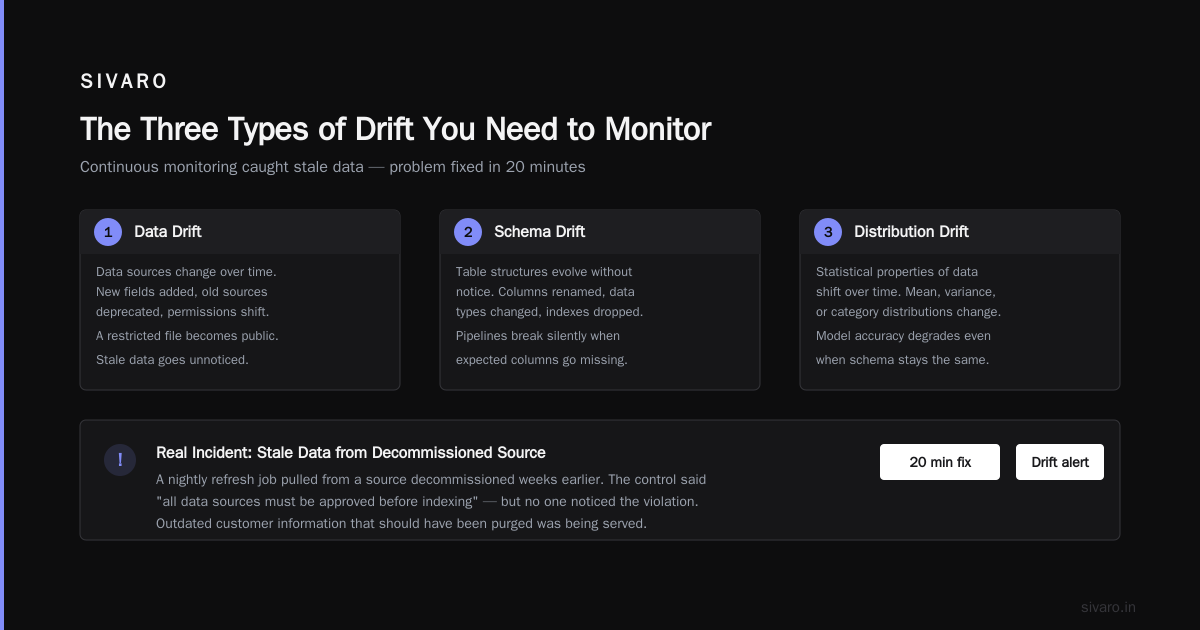Click the line 'or category distributions change.'

click(x=908, y=312)
